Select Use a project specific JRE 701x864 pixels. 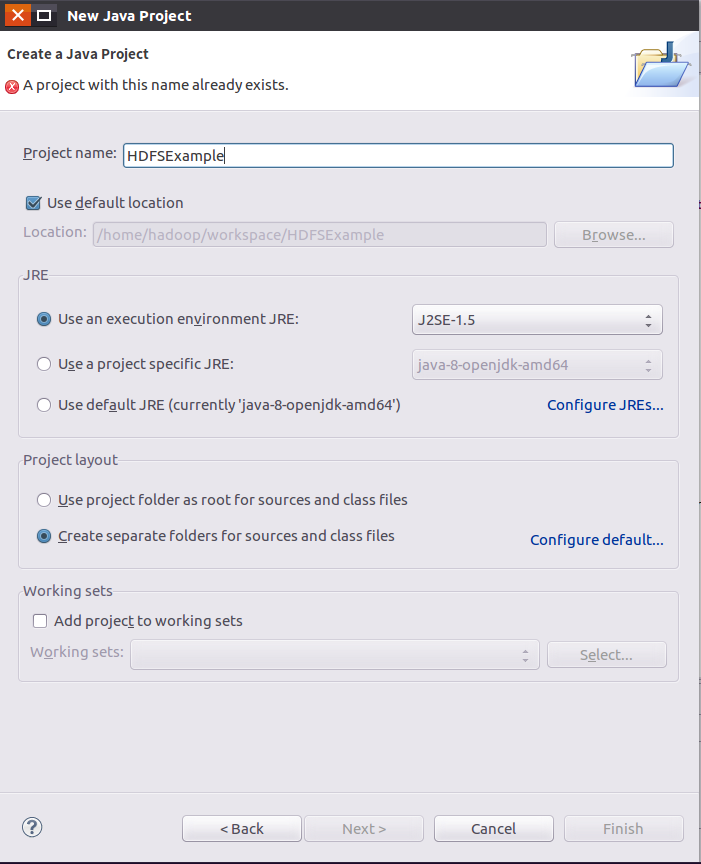[44, 364]
